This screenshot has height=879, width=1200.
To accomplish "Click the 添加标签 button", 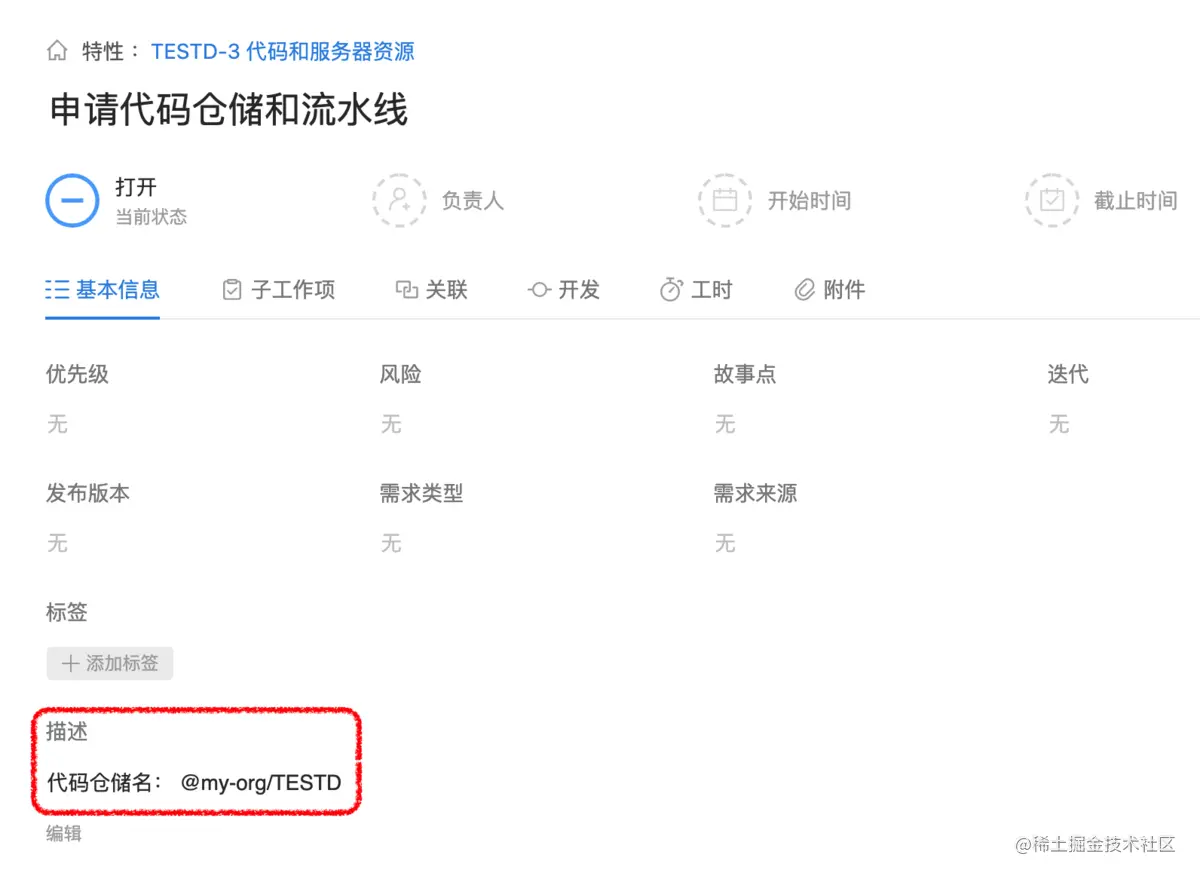I will 110,663.
